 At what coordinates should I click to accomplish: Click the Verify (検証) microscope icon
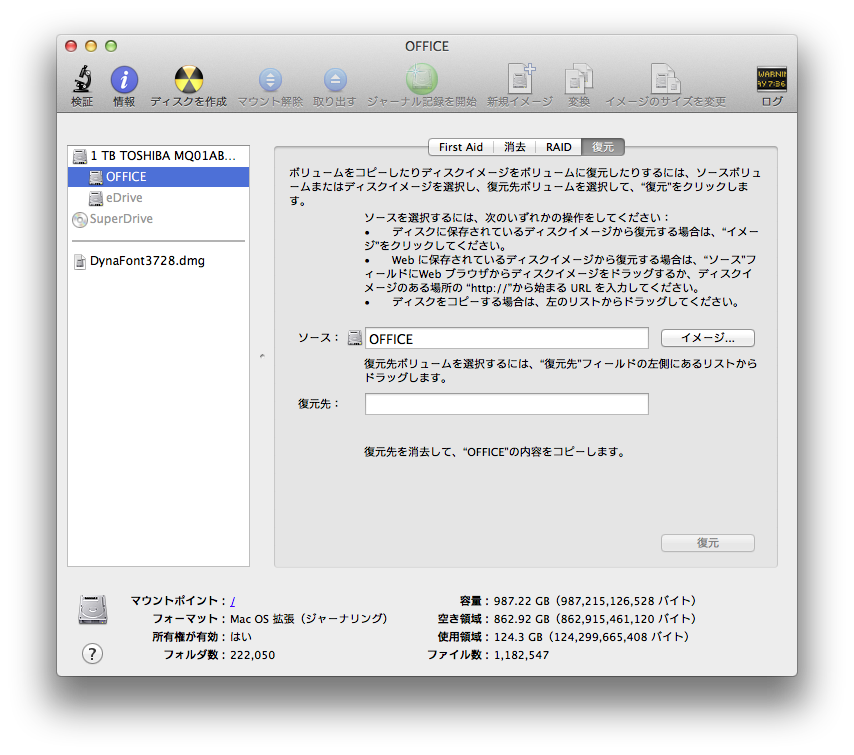82,80
